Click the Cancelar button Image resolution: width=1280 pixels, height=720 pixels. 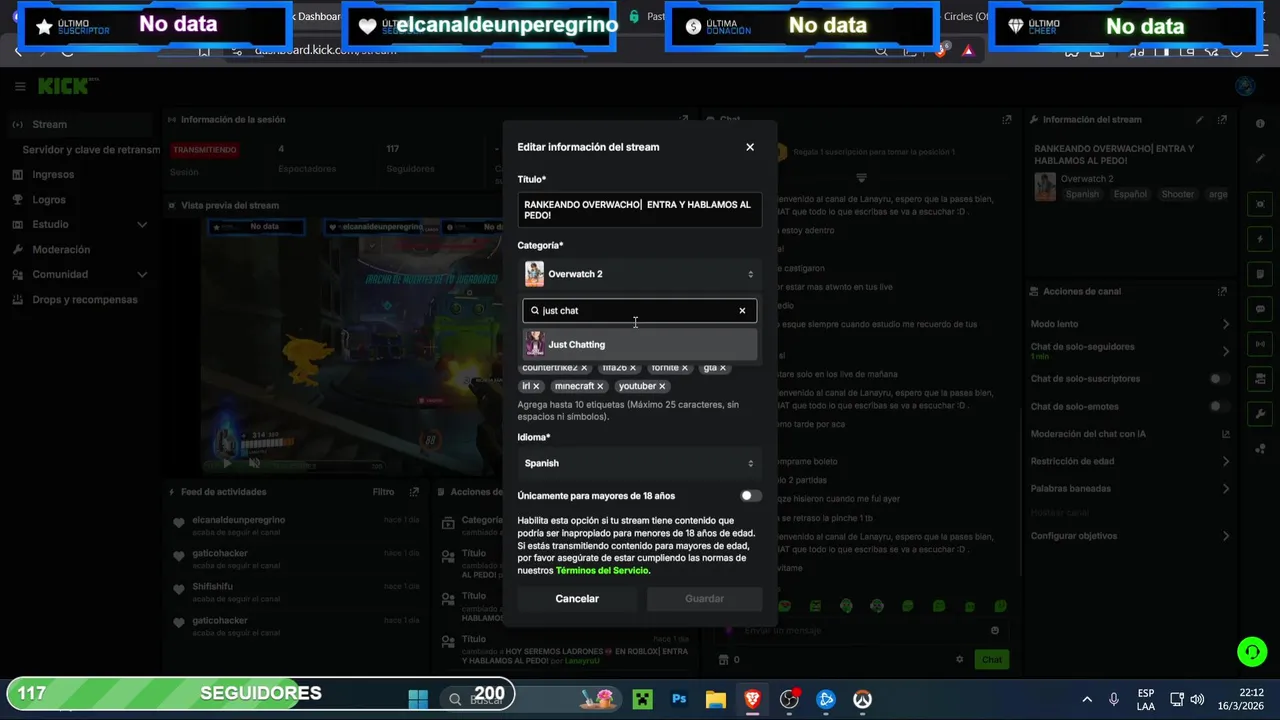[577, 599]
